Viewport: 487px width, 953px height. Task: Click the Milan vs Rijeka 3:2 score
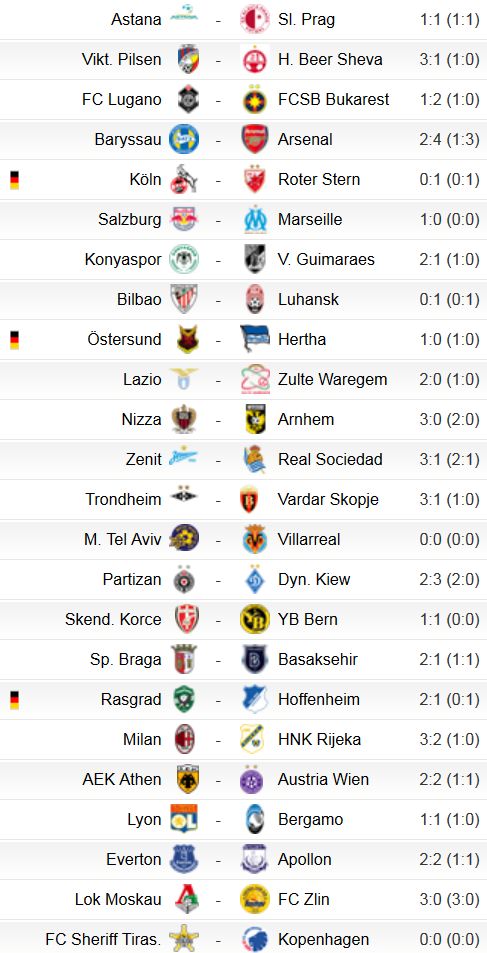[449, 739]
